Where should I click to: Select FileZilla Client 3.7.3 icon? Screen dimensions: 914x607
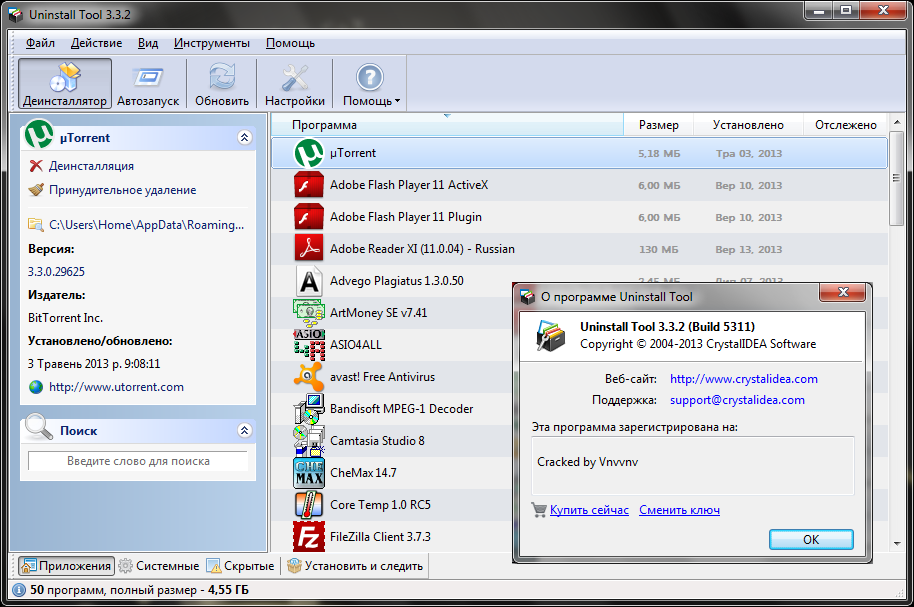pos(308,536)
